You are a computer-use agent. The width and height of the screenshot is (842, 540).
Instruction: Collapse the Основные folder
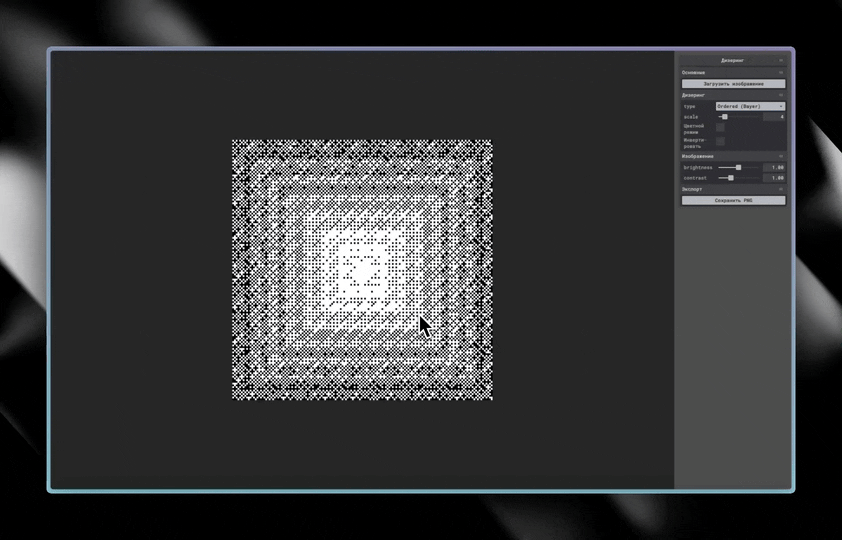[x=733, y=72]
